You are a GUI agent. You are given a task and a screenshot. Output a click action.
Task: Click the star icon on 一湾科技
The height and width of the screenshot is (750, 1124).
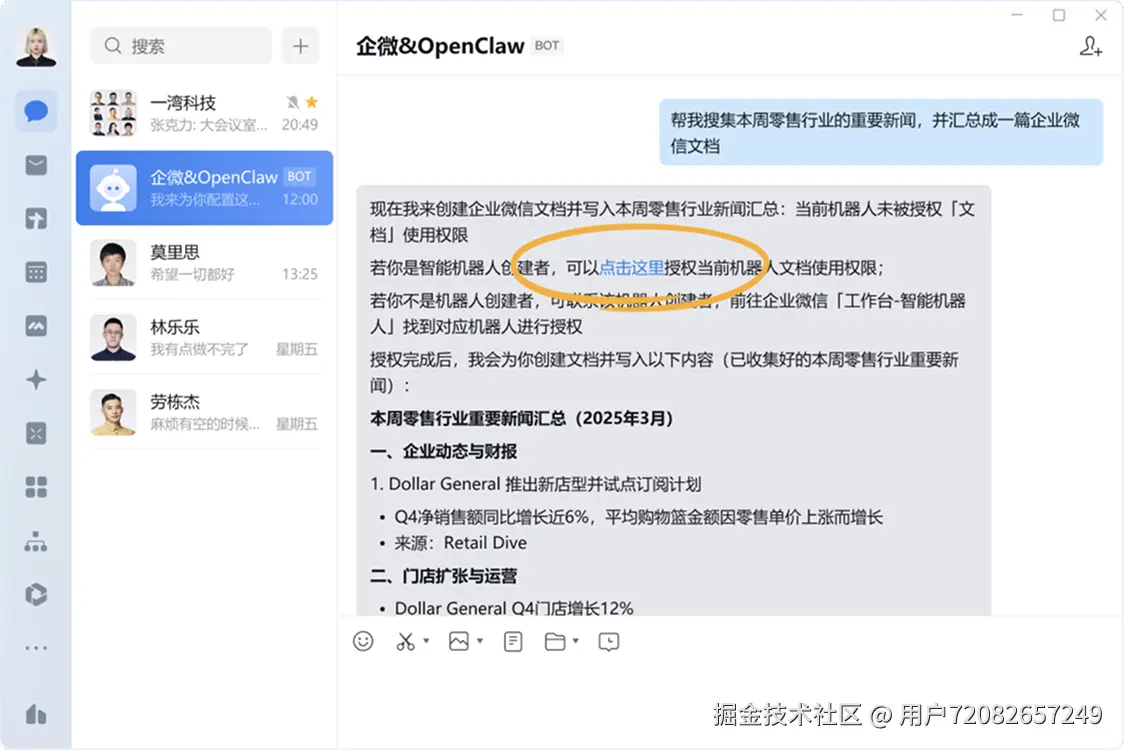pos(312,102)
